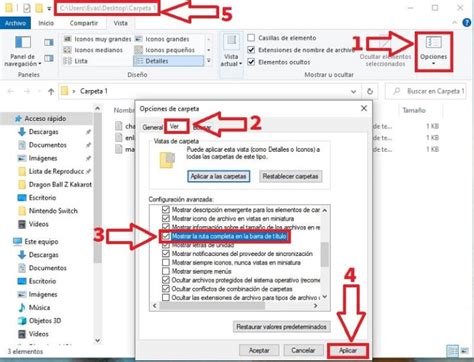Open Opciones folder options button
Viewport: 474px width, 362px height.
coord(433,51)
